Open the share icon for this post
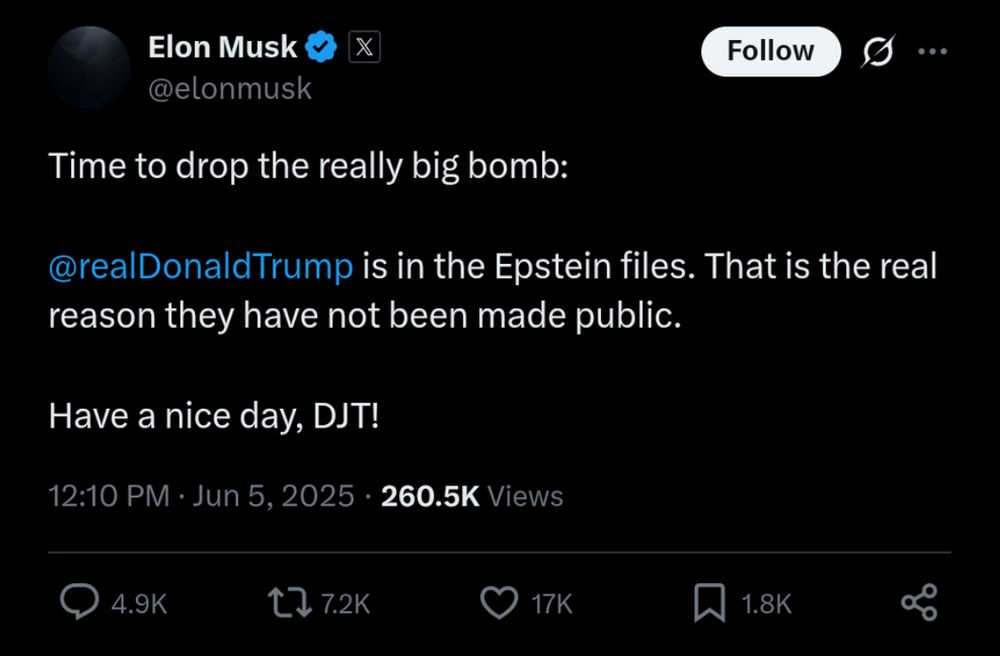Image resolution: width=1000 pixels, height=656 pixels. pos(918,603)
